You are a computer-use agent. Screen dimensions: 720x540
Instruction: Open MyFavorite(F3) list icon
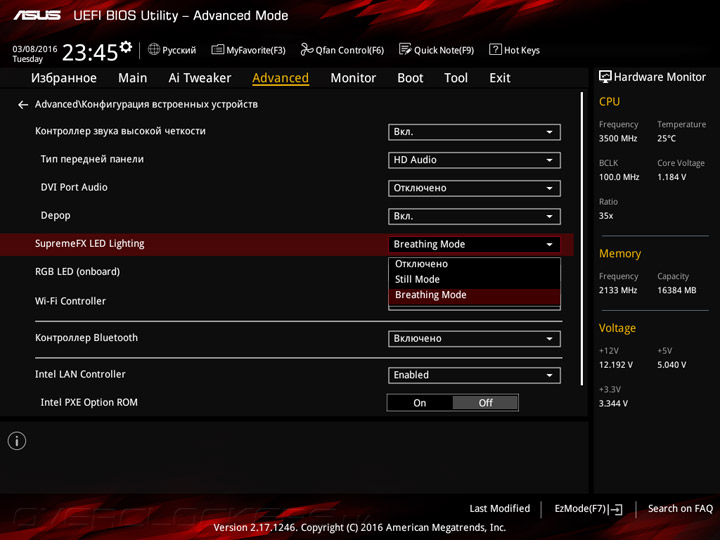(x=217, y=49)
